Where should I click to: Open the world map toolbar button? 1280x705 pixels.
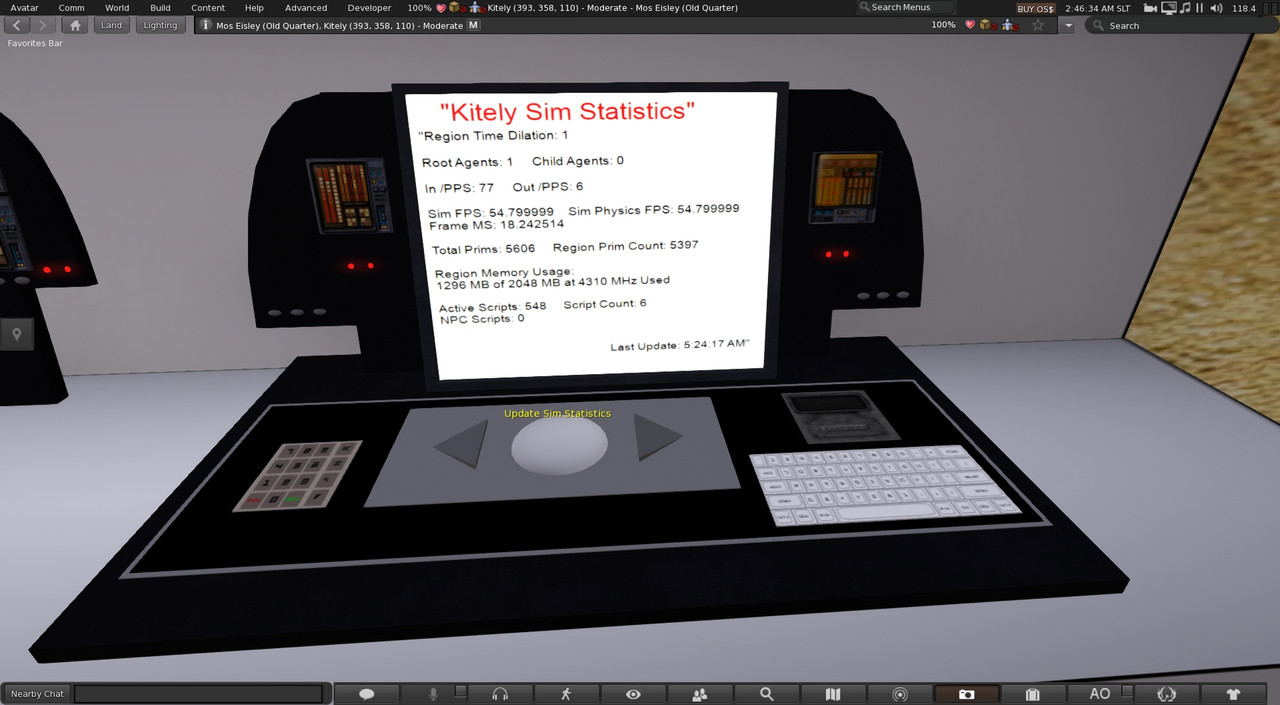[x=833, y=694]
